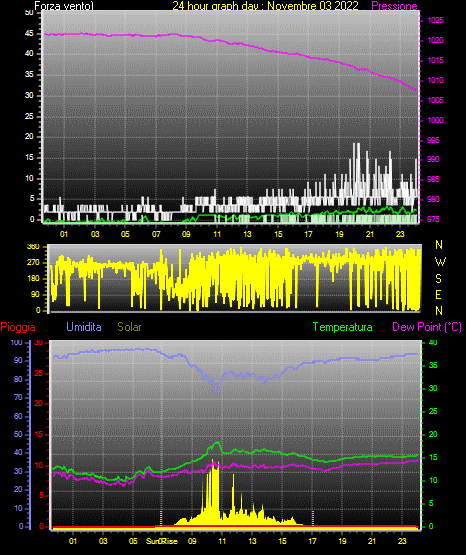Screen dimensions: 466x555
Task: Click the E compass label on direction graph
Action: tap(438, 295)
